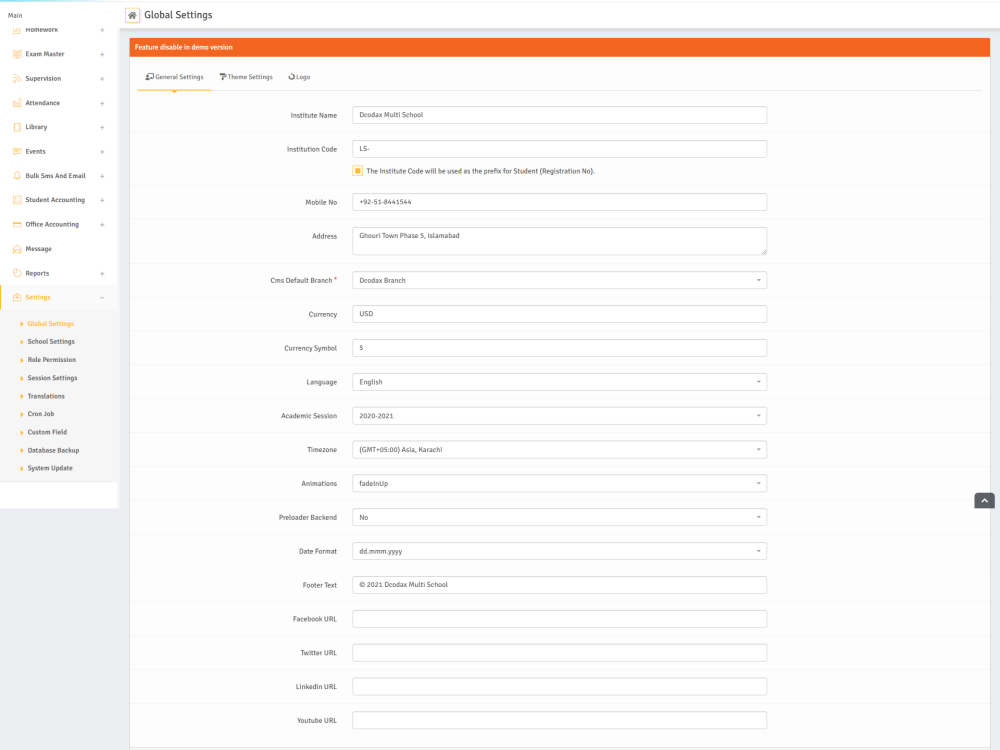Click the Facebook URL input field
This screenshot has width=1000, height=750.
coord(559,619)
